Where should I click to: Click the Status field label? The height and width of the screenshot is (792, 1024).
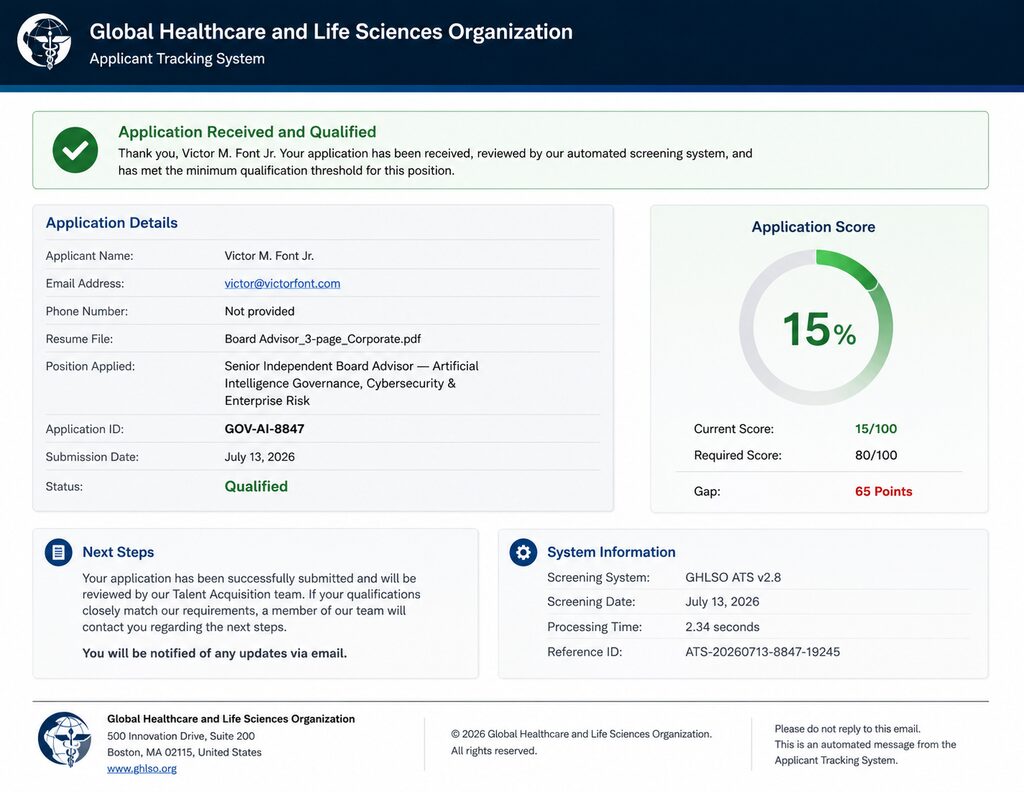[x=64, y=486]
